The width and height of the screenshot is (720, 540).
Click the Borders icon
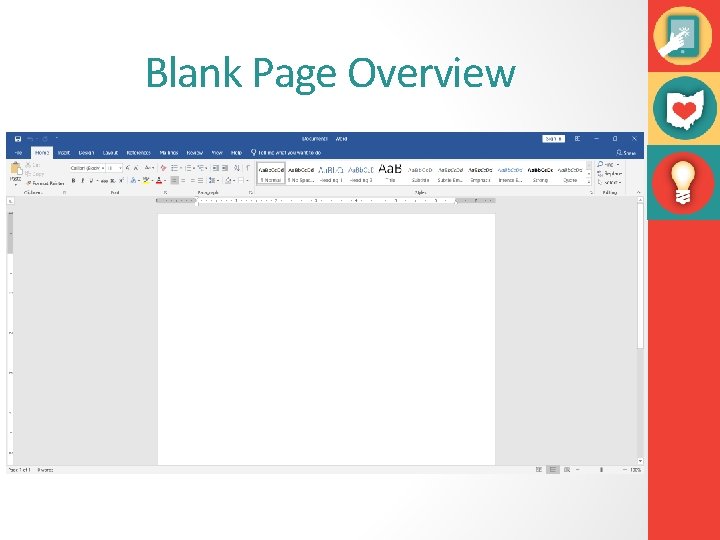(x=242, y=180)
